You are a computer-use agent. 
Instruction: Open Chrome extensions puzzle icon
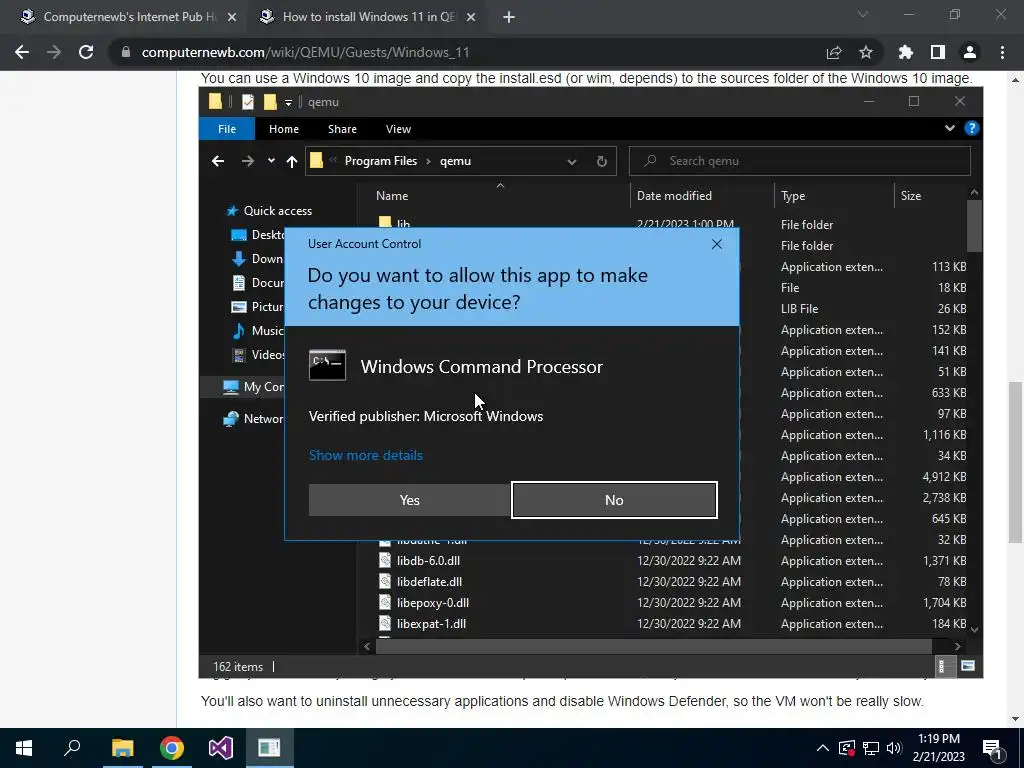(906, 52)
